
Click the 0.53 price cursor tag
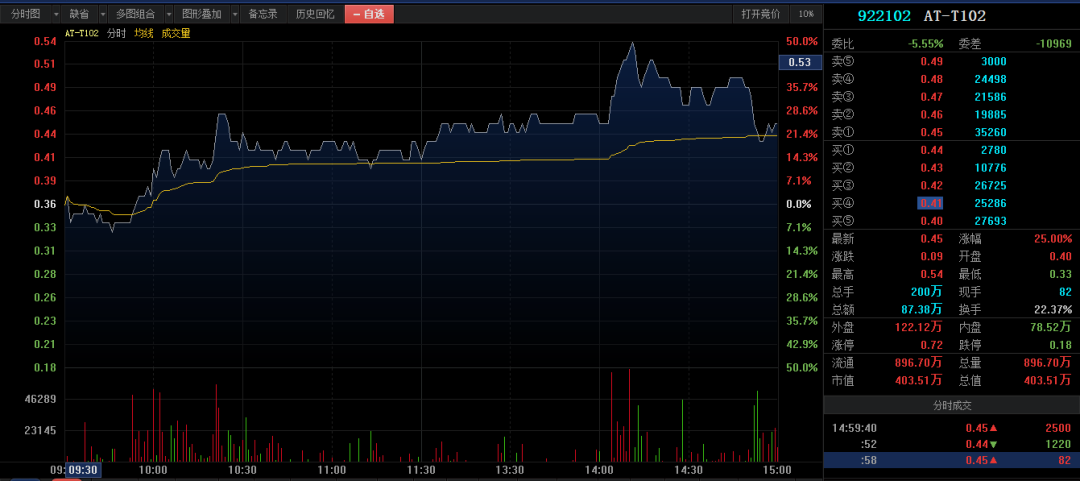(x=800, y=63)
